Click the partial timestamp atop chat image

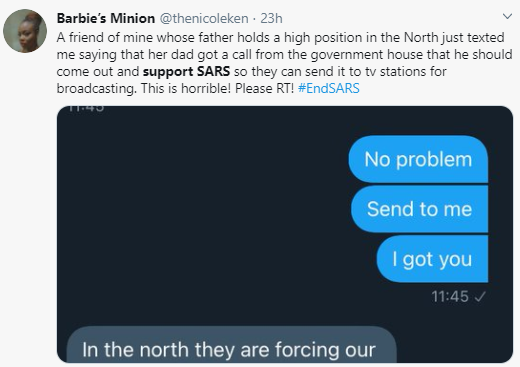pos(86,108)
